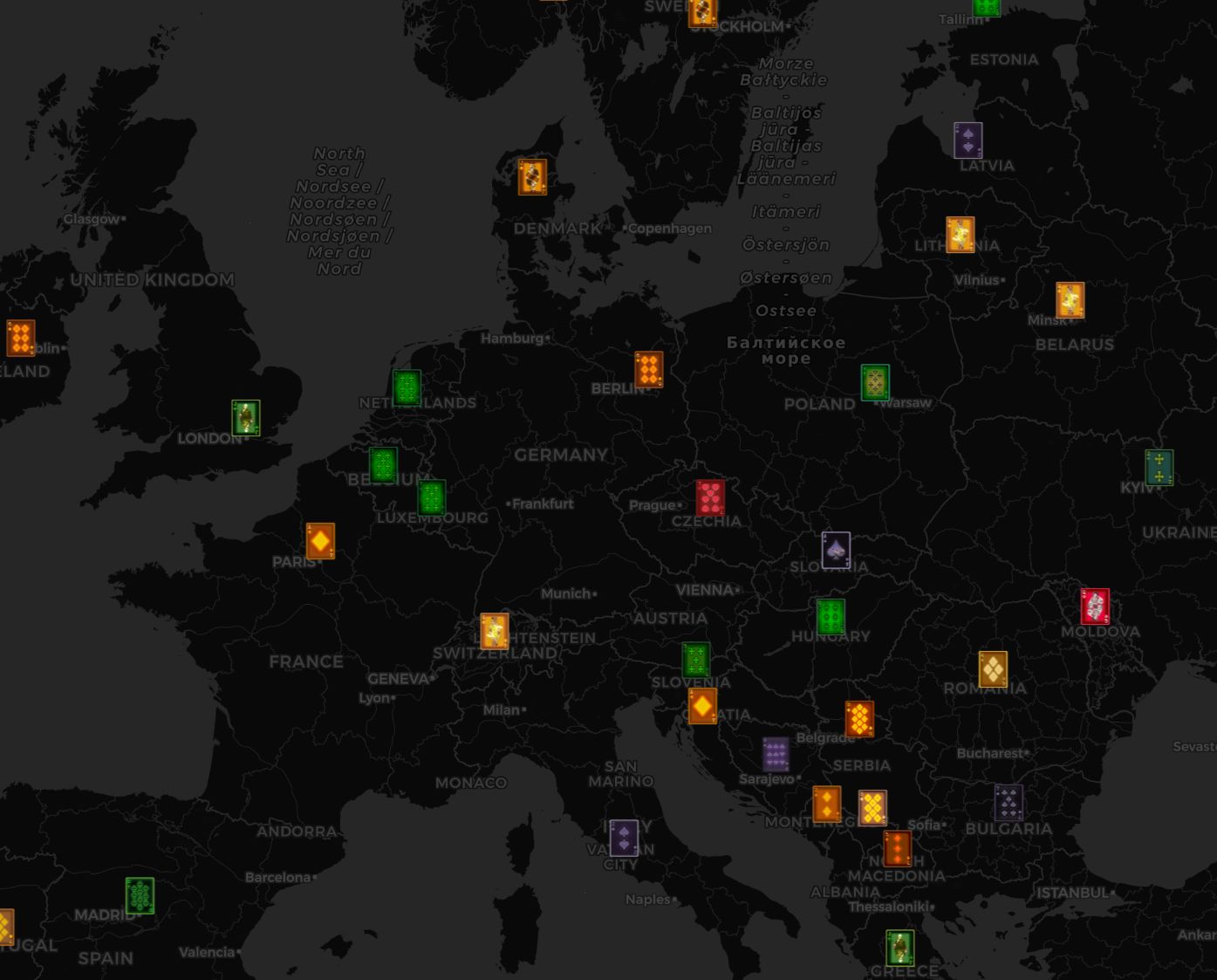The width and height of the screenshot is (1217, 980).
Task: Click the purple spade card on Slovakia
Action: [836, 550]
